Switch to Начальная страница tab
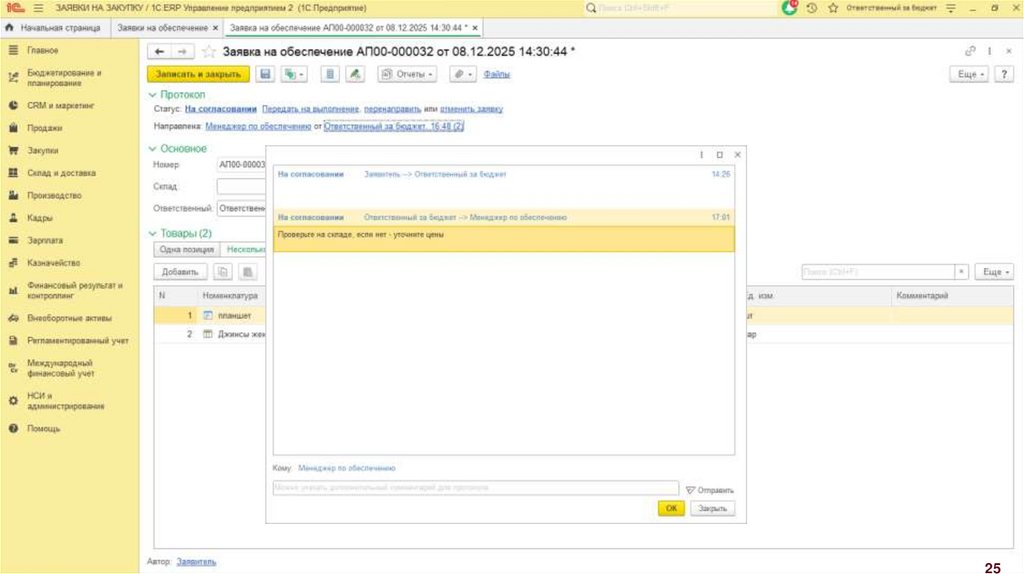Viewport: 1024px width, 574px height. pos(54,28)
